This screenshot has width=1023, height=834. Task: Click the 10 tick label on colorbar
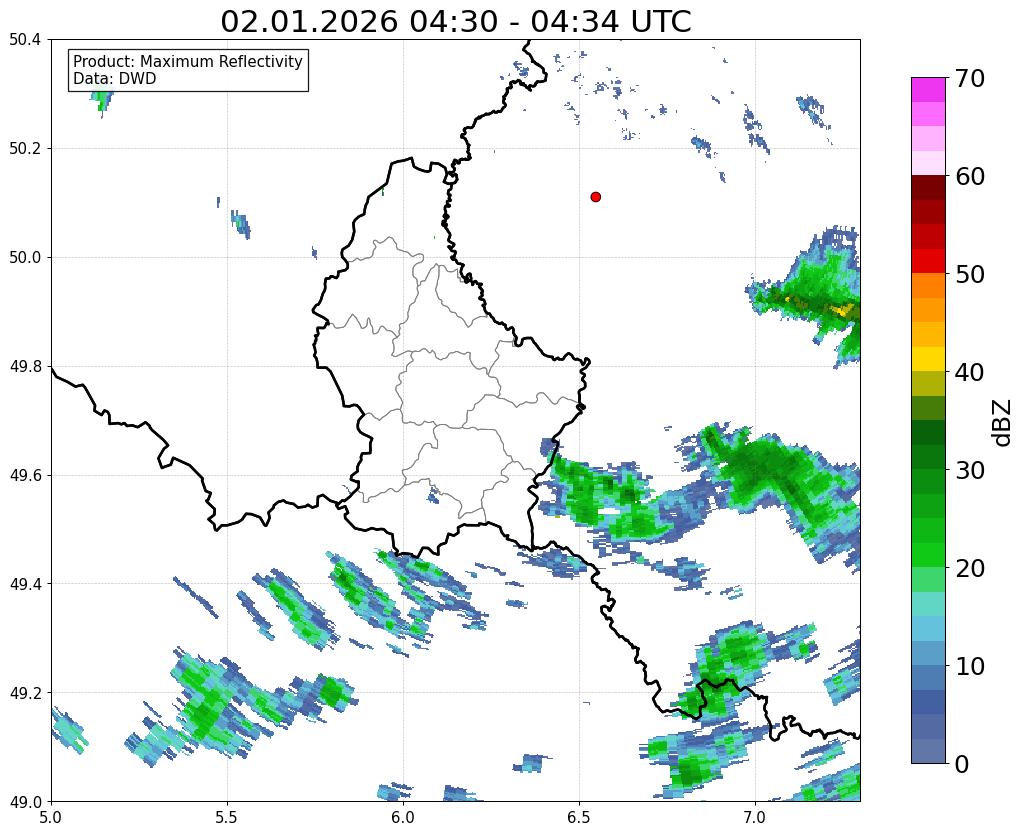tap(968, 665)
